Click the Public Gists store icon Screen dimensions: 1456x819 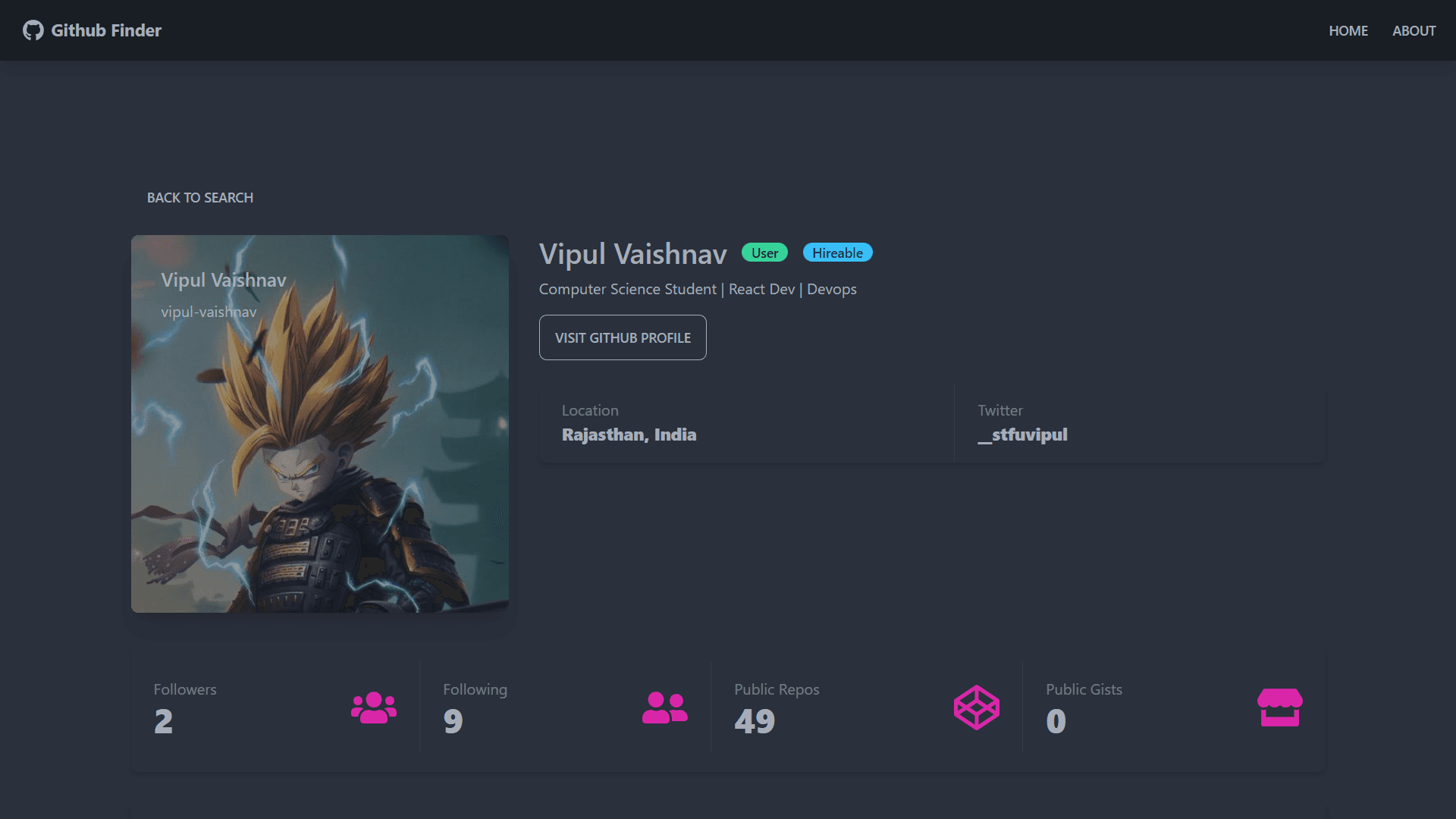[1280, 708]
